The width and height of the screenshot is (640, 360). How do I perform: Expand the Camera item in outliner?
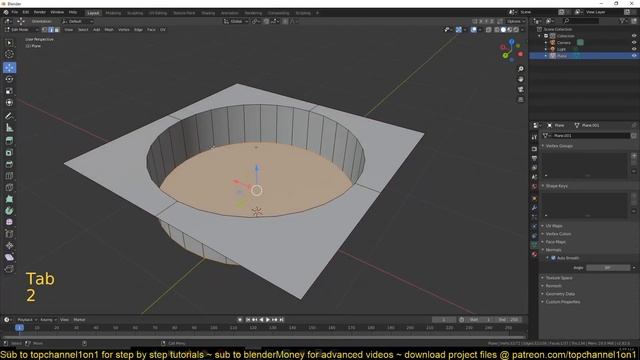(546, 42)
